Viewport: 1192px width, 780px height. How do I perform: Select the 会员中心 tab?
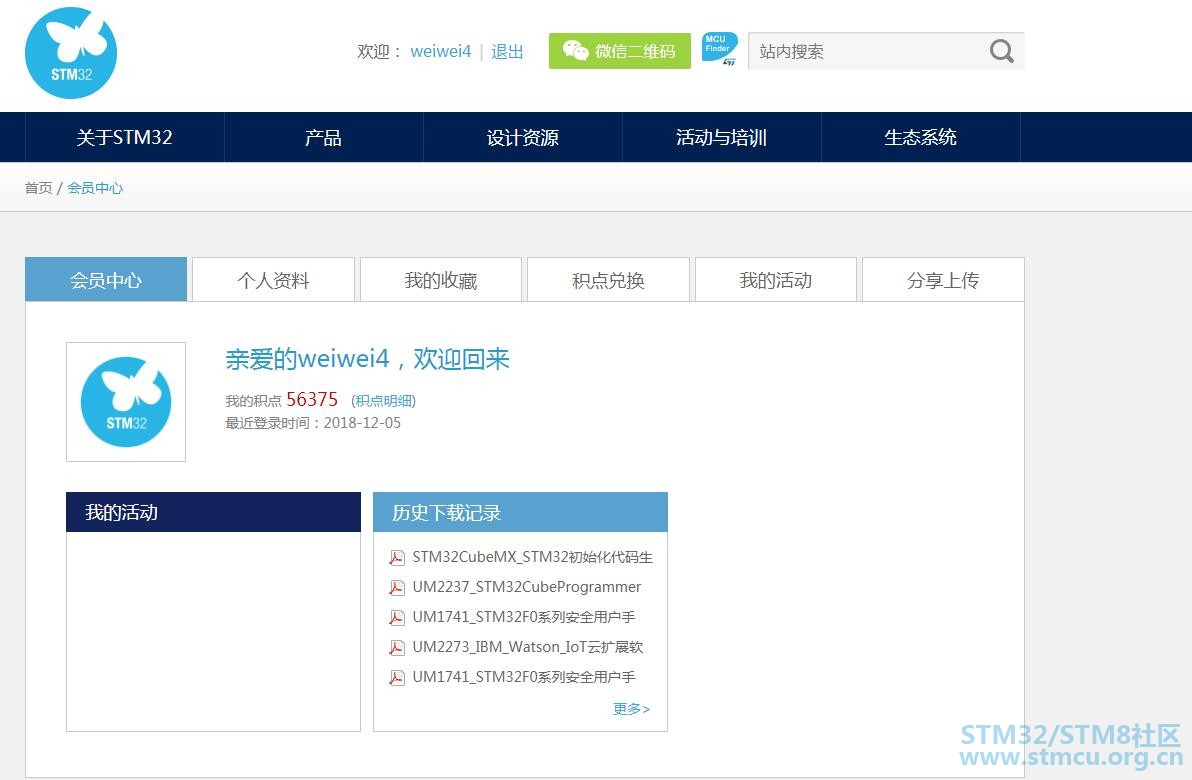[x=106, y=280]
